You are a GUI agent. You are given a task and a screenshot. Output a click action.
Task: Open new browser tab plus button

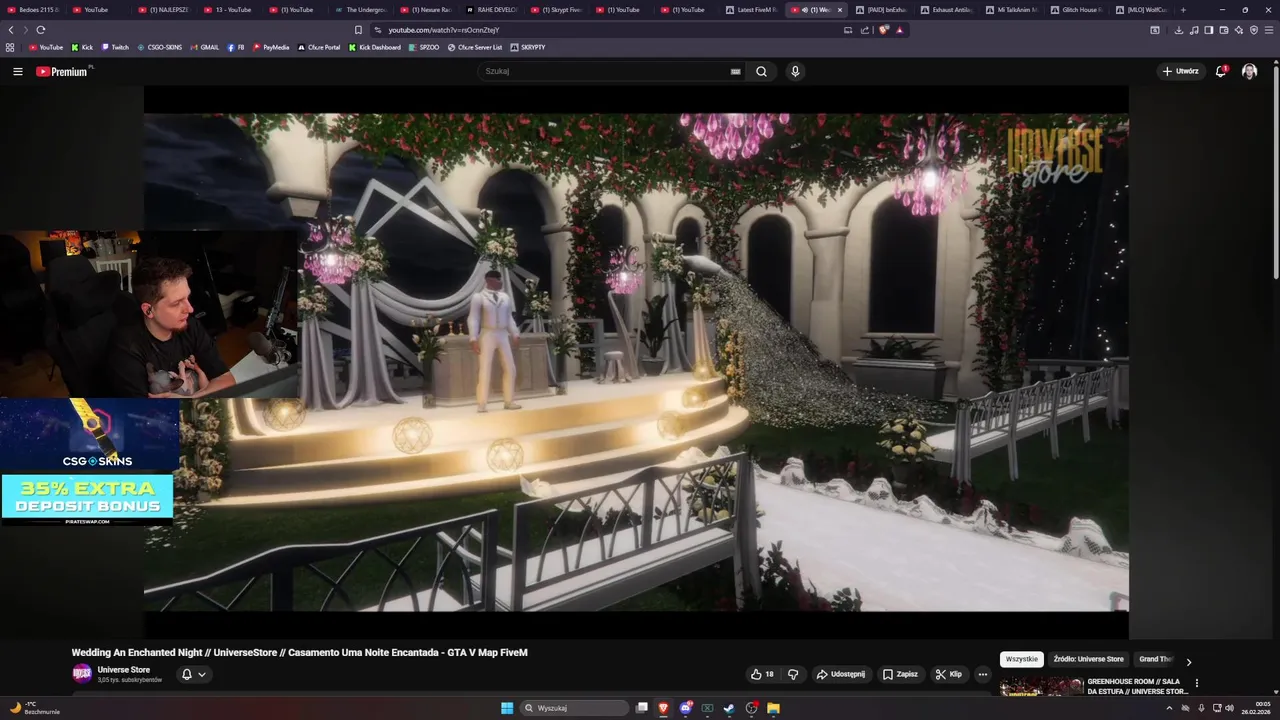coord(1183,10)
